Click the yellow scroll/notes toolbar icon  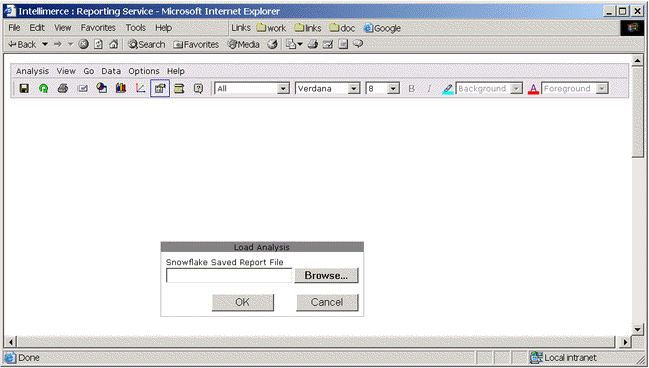tap(179, 88)
